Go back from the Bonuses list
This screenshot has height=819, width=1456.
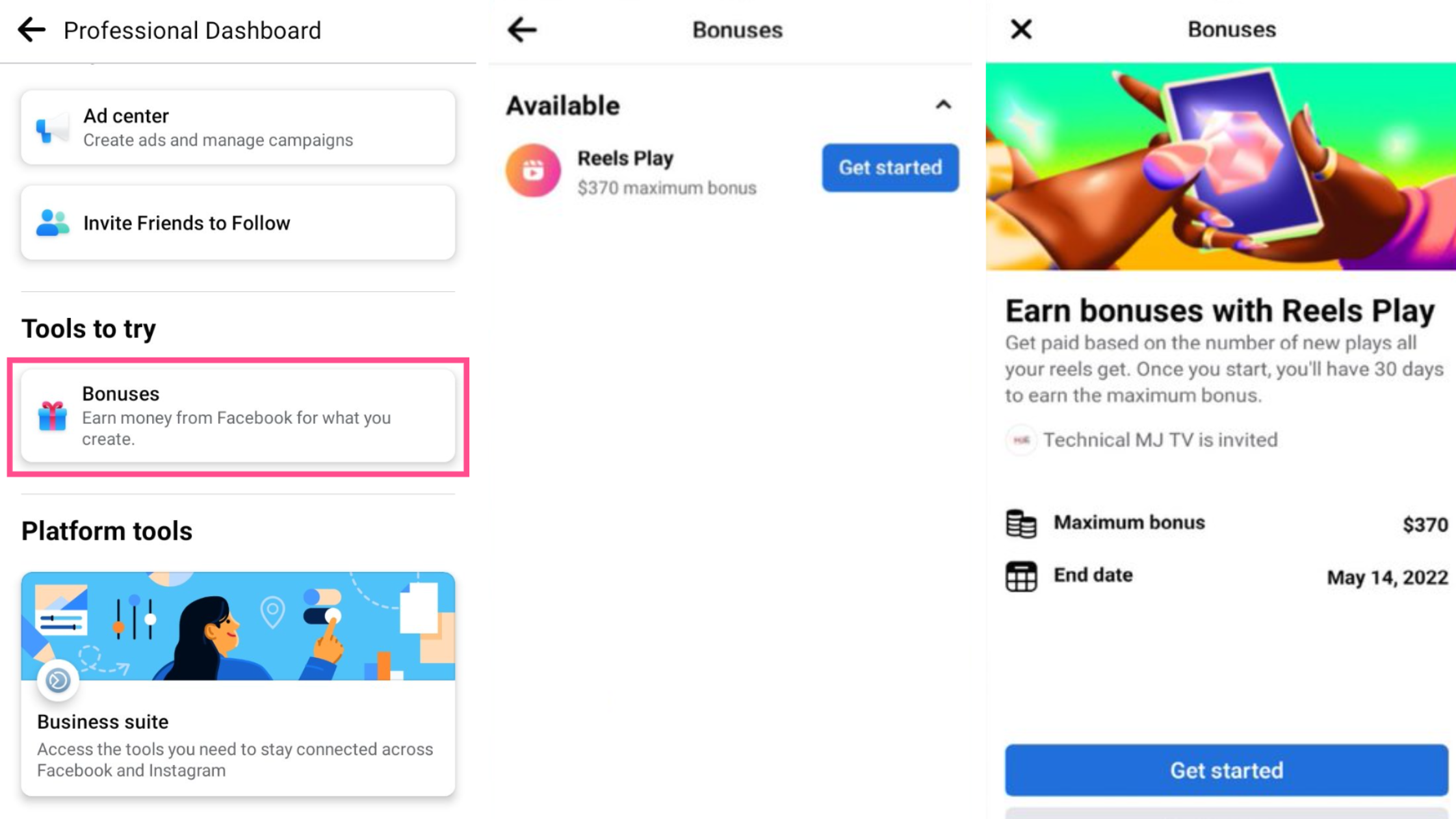click(x=522, y=30)
